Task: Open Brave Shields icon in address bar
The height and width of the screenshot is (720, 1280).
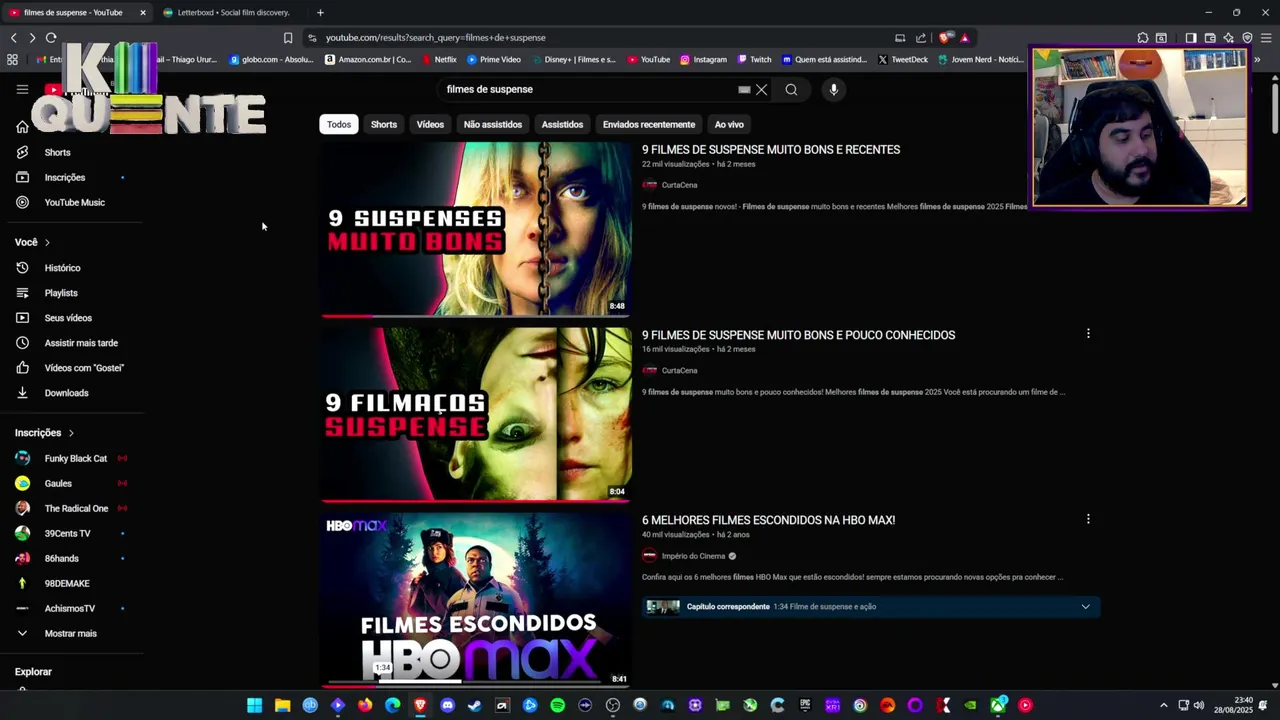Action: pos(946,37)
